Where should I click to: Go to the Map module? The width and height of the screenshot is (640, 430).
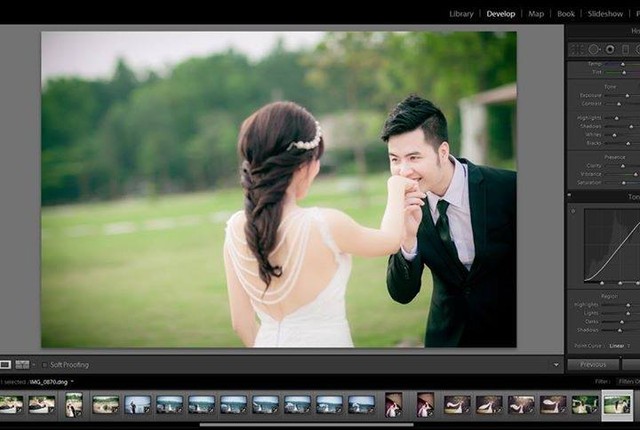click(536, 14)
